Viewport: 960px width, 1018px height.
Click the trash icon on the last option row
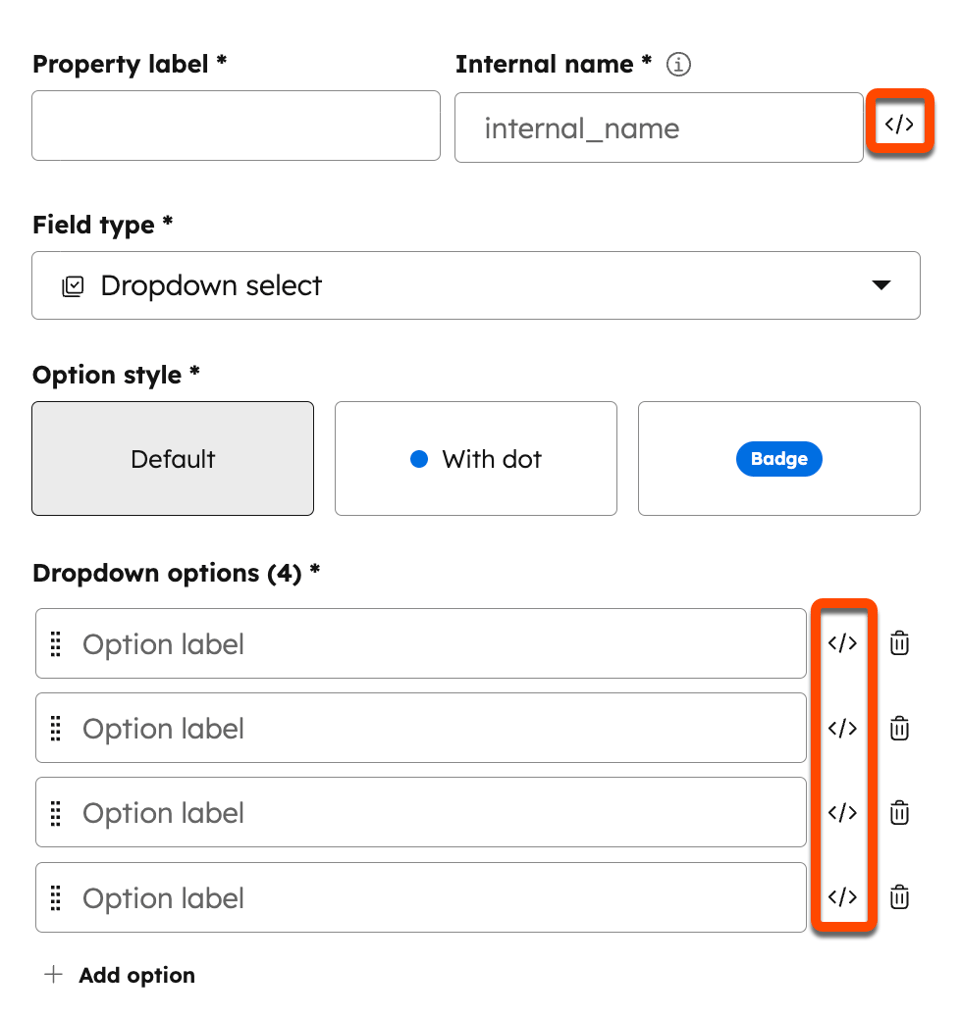click(899, 897)
